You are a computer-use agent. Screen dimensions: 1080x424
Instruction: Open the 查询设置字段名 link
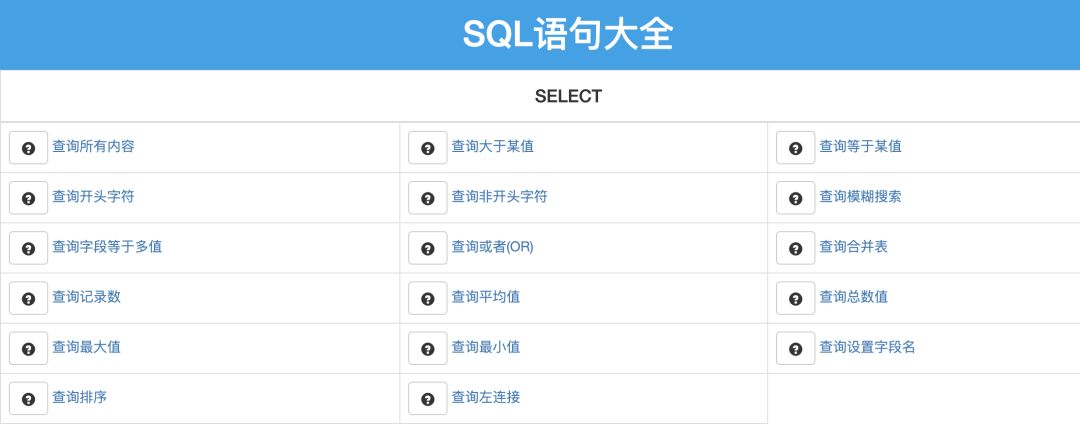tap(867, 347)
